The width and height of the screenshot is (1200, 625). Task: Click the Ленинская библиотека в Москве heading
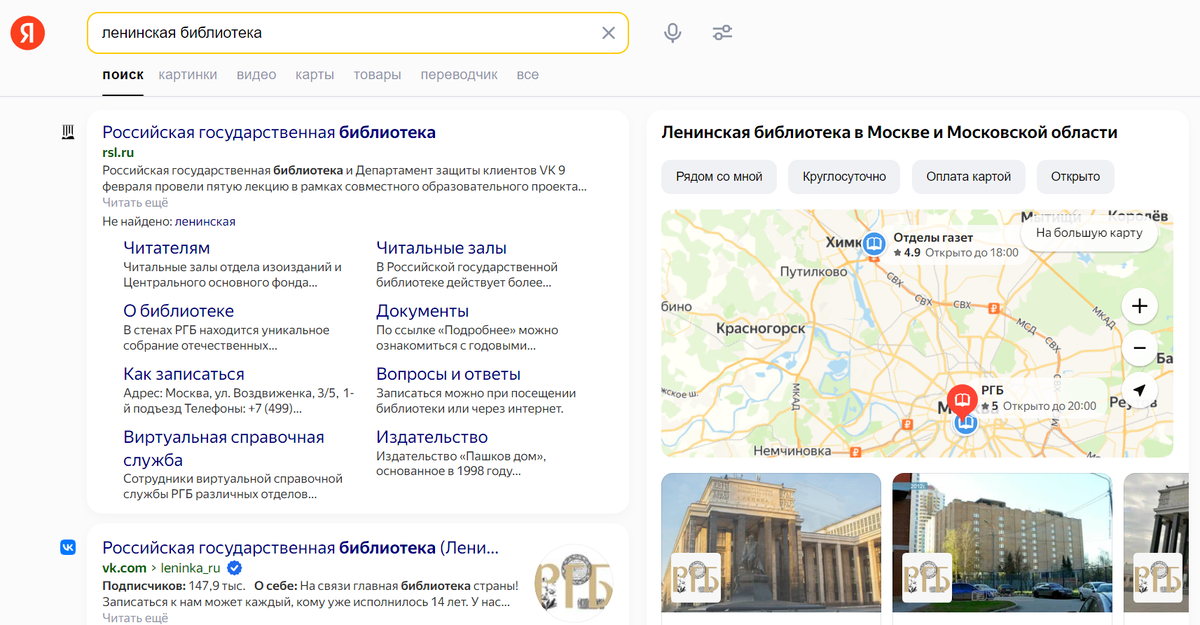[890, 132]
